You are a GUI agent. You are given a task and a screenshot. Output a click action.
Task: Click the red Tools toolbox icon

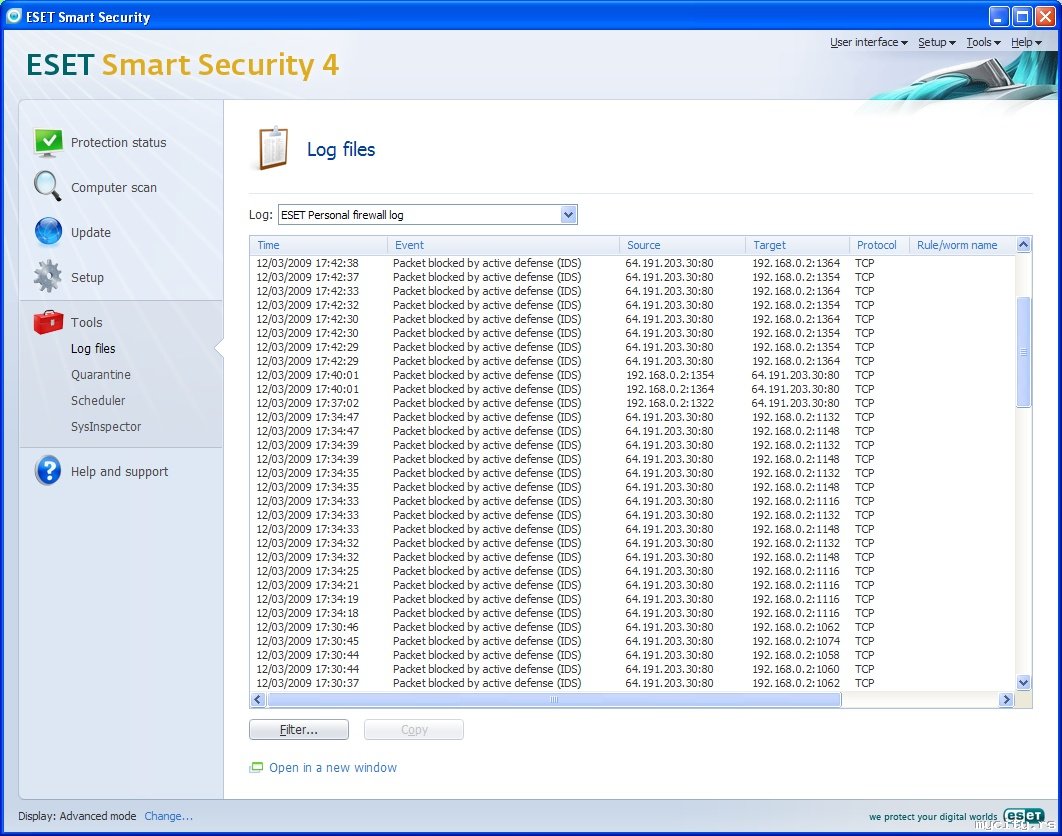48,322
